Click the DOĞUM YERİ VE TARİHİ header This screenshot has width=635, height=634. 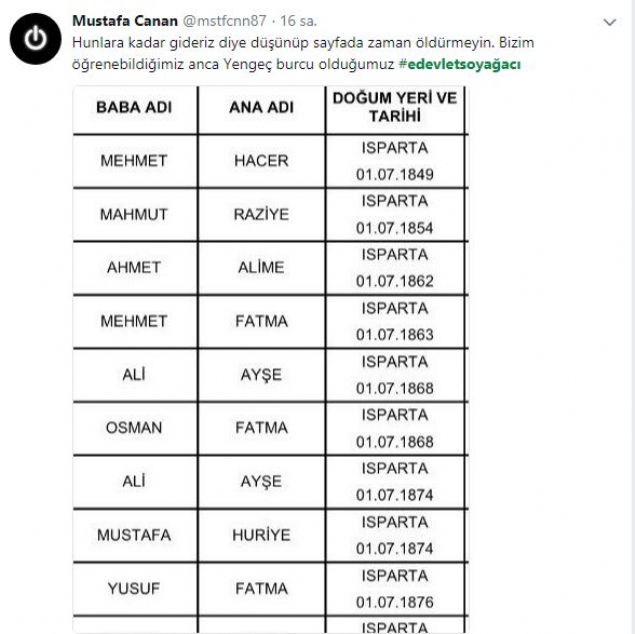[394, 108]
